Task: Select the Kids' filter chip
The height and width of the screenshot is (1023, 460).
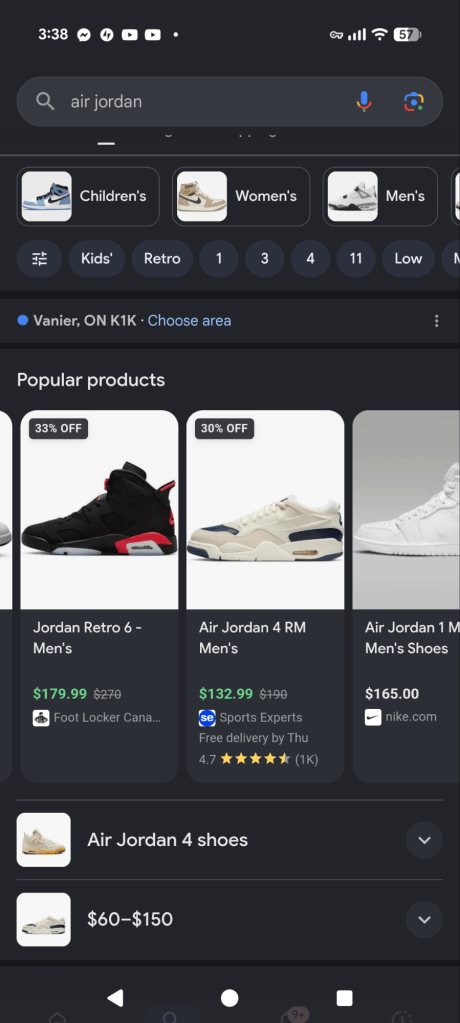Action: tap(97, 258)
